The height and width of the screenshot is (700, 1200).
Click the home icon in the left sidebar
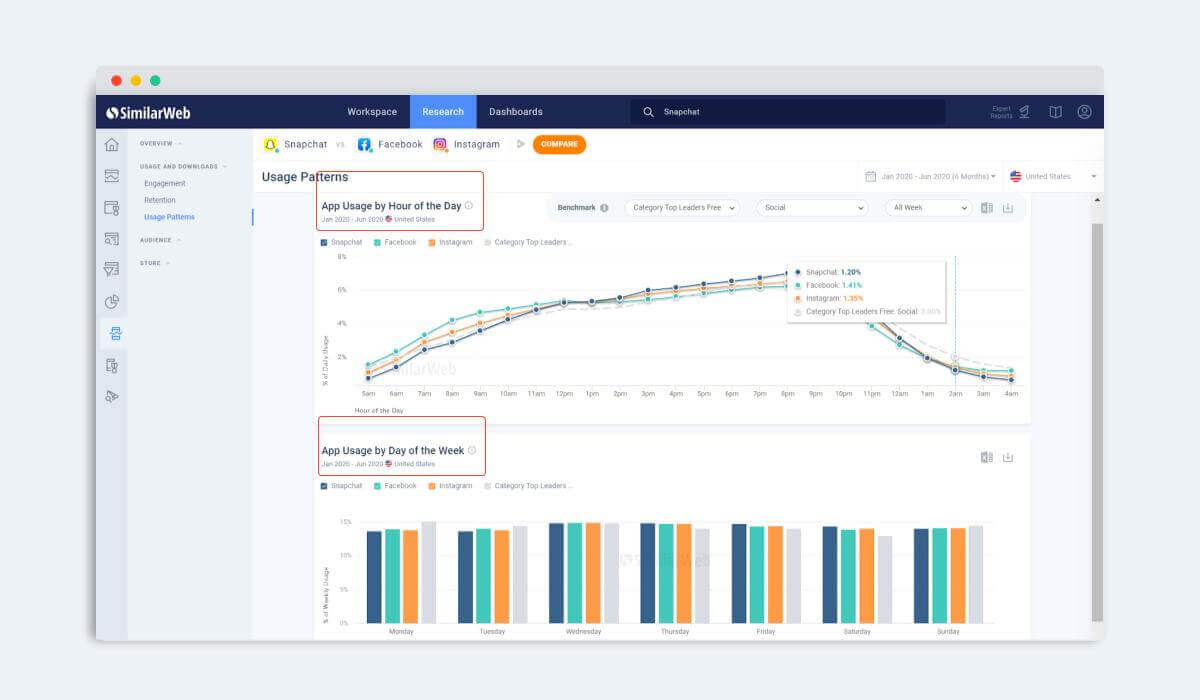pyautogui.click(x=111, y=145)
